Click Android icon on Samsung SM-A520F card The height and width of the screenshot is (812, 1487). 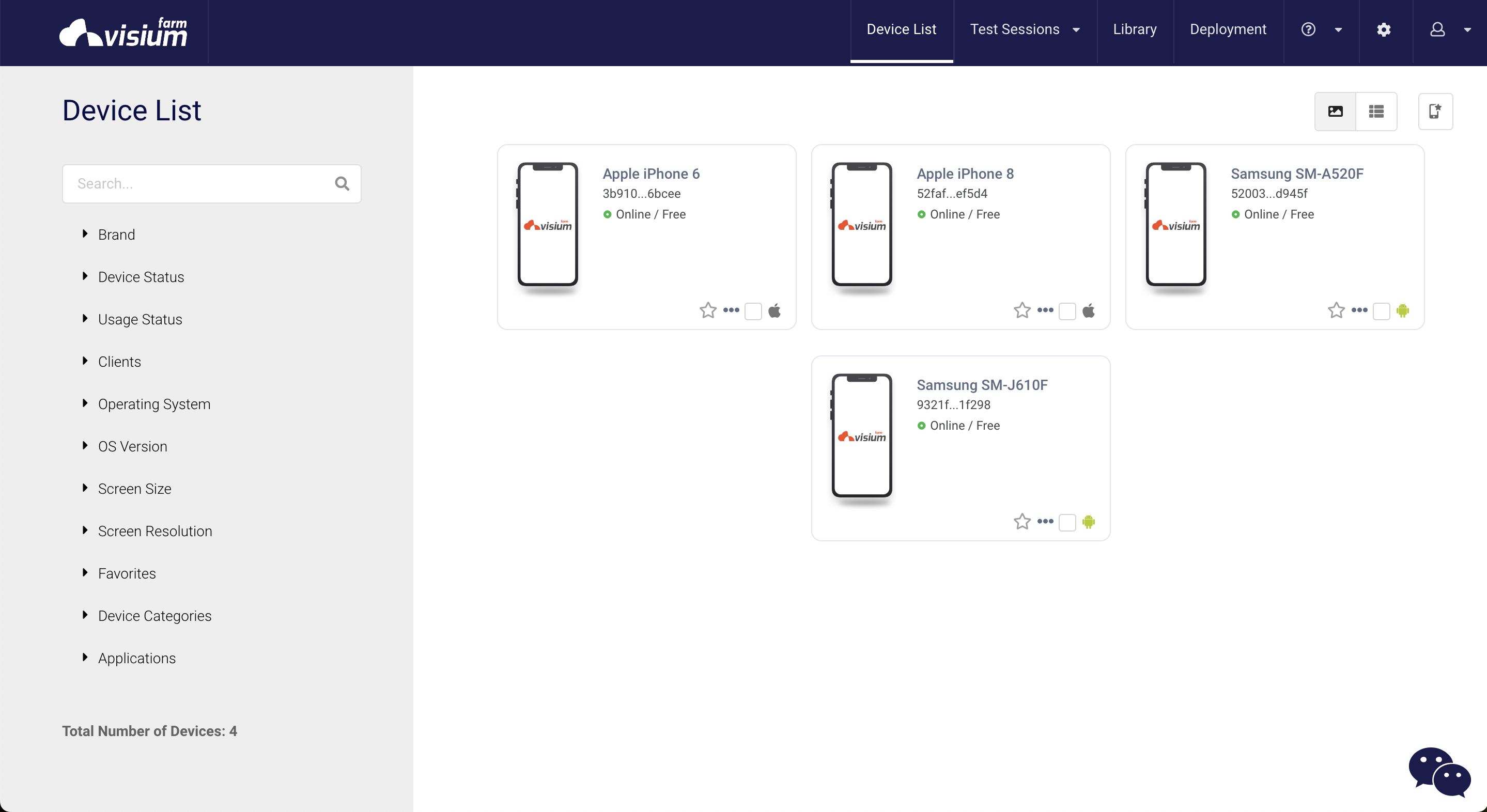tap(1403, 310)
